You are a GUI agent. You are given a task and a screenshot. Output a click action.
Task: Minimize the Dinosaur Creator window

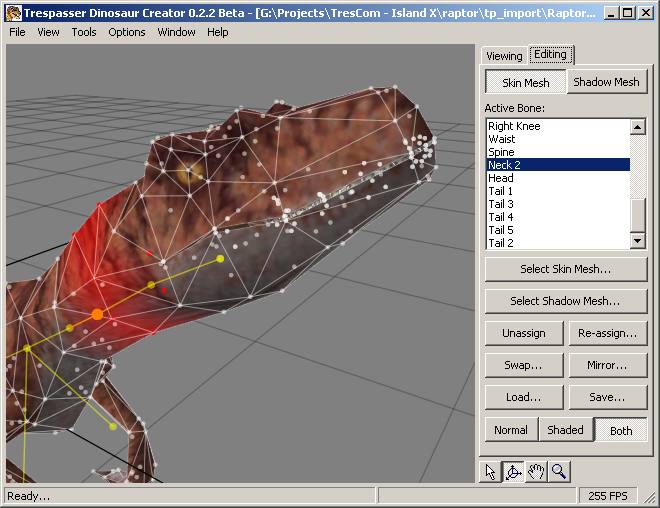click(611, 13)
